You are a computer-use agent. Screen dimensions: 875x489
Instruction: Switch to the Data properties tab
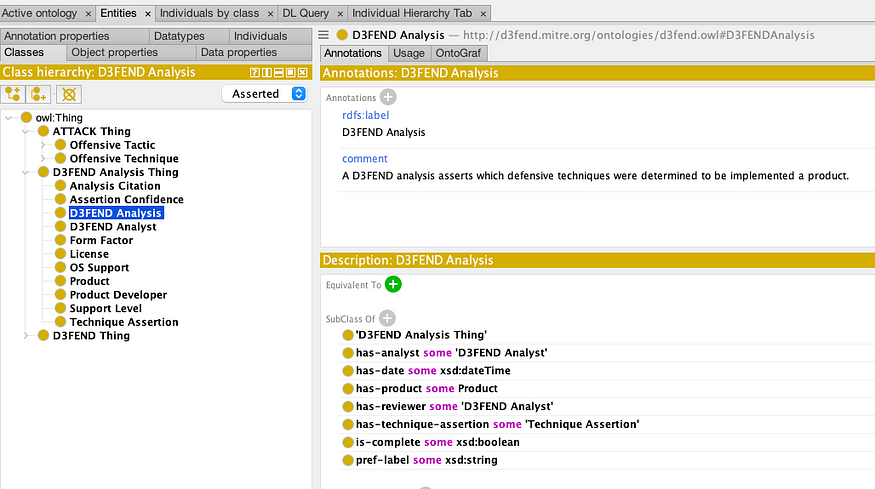click(253, 52)
